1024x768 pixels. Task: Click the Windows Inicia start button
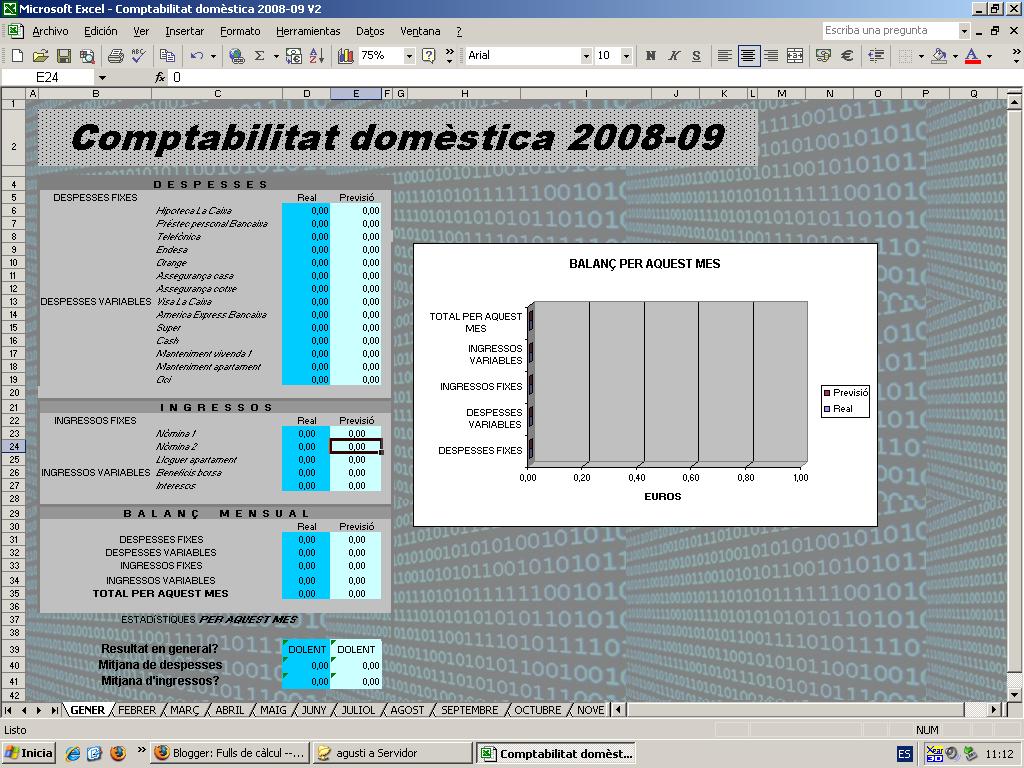[29, 753]
